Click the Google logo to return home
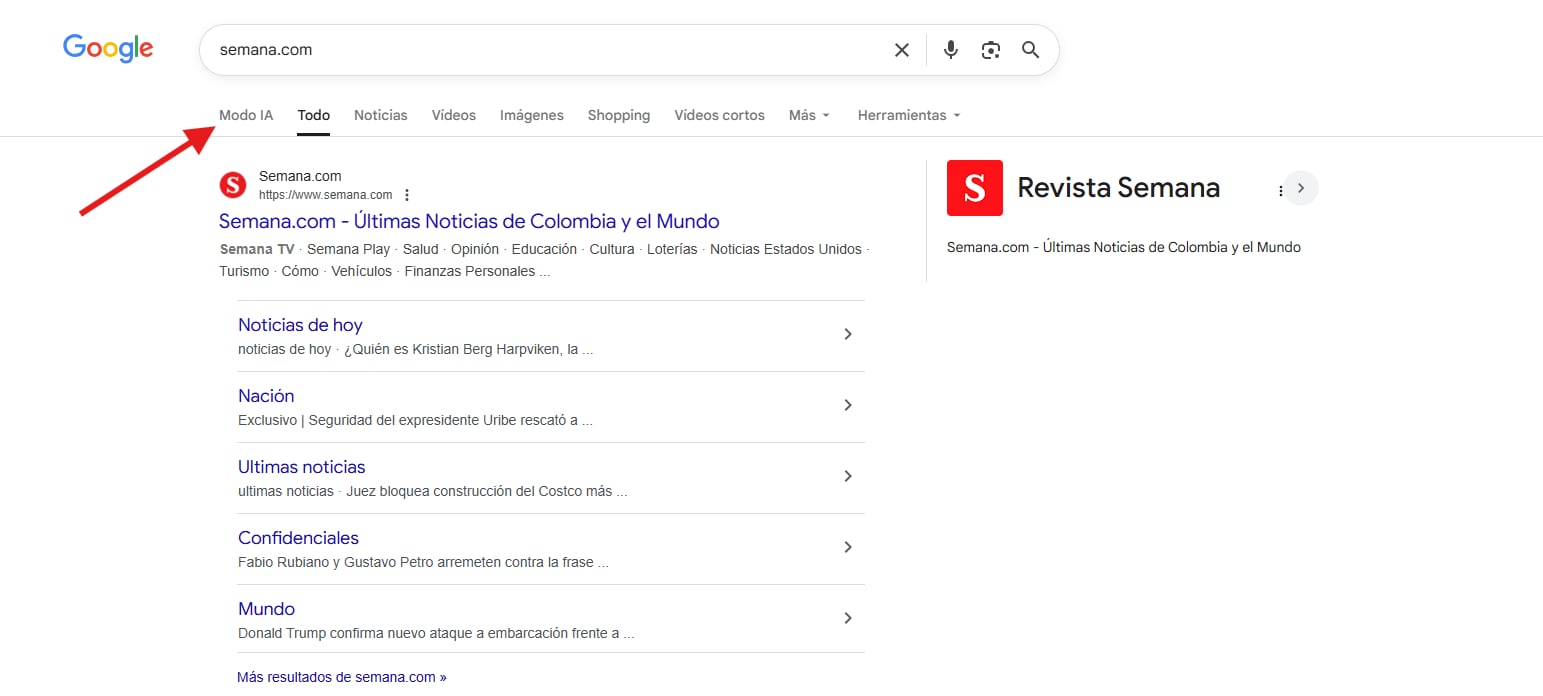The image size is (1543, 696). click(x=107, y=47)
